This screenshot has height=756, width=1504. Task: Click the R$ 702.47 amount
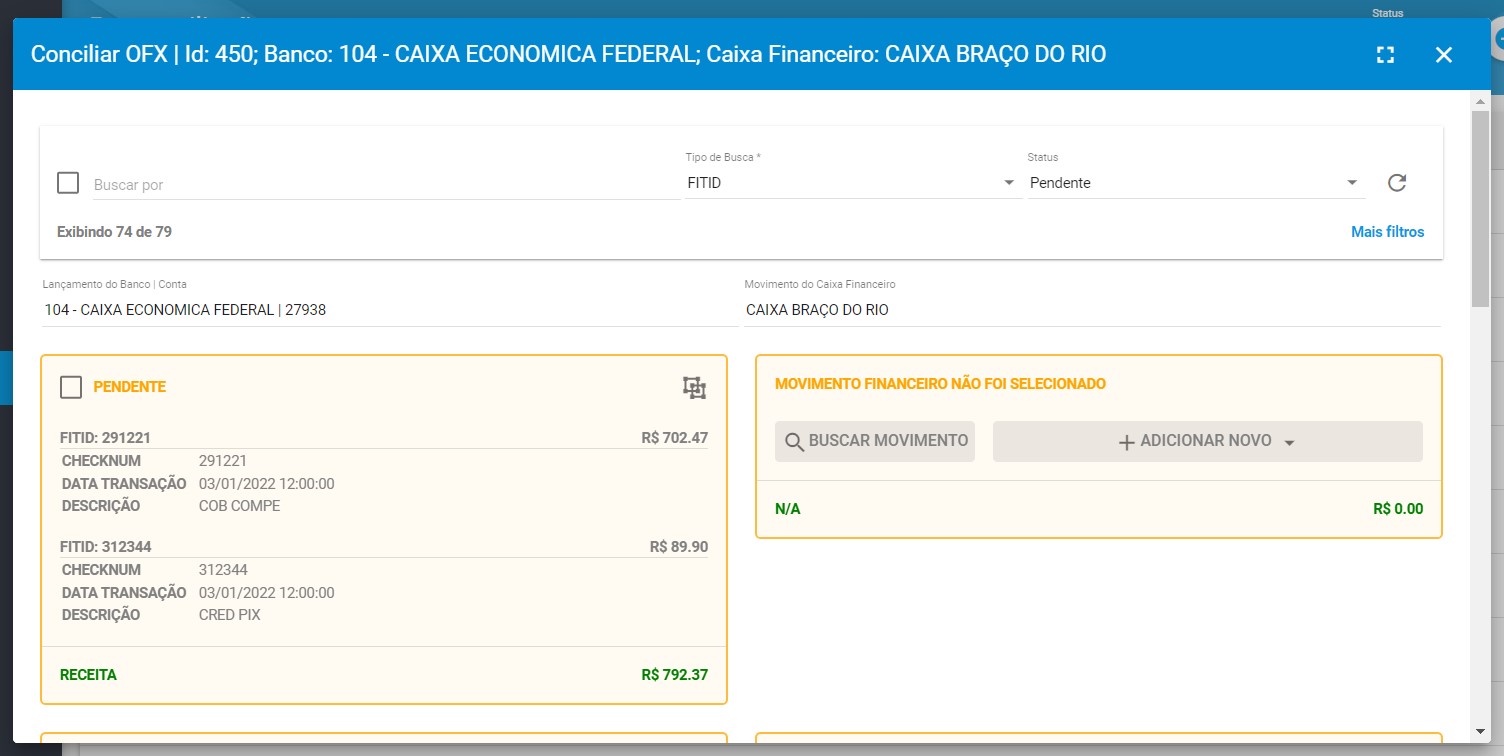tap(675, 438)
